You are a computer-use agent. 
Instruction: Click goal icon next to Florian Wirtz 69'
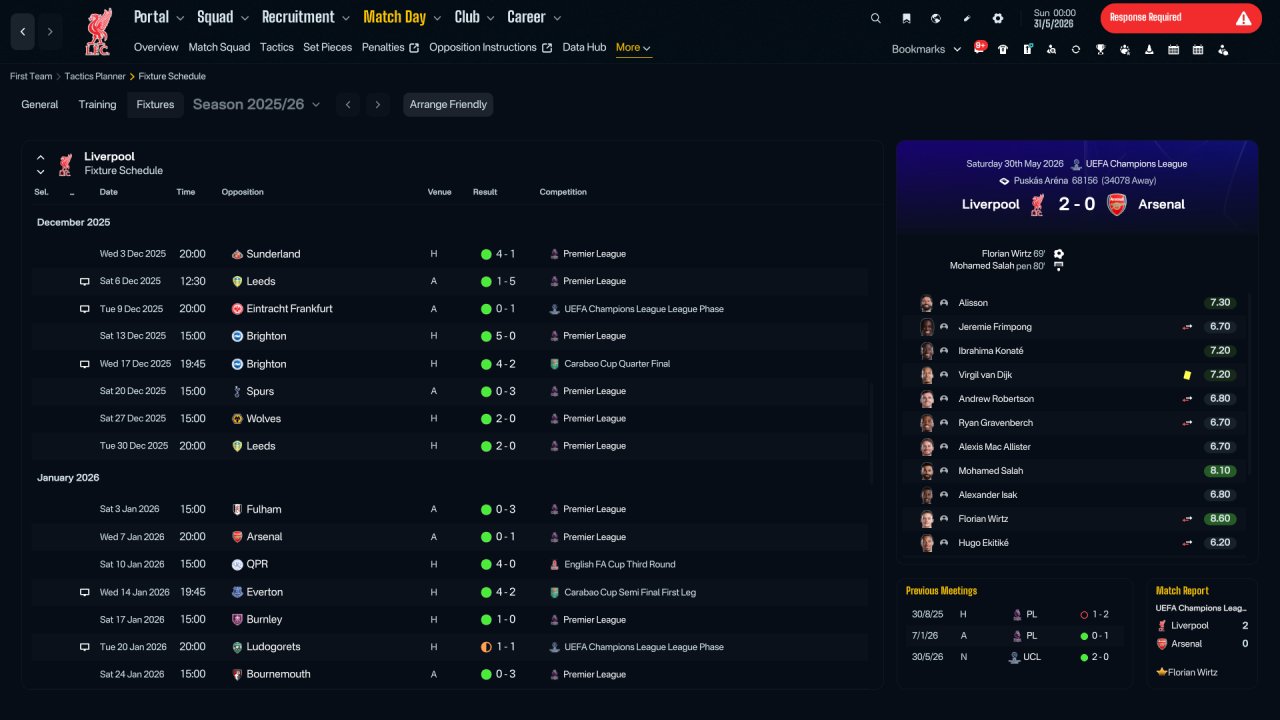coord(1059,254)
